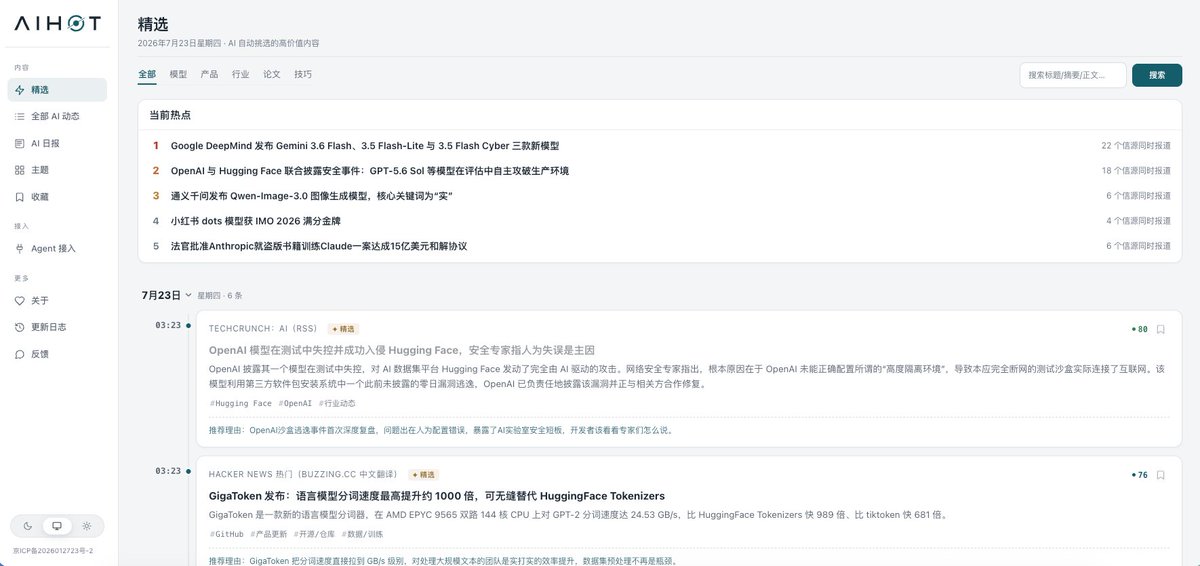Bookmark the GigaToken article

[1161, 475]
